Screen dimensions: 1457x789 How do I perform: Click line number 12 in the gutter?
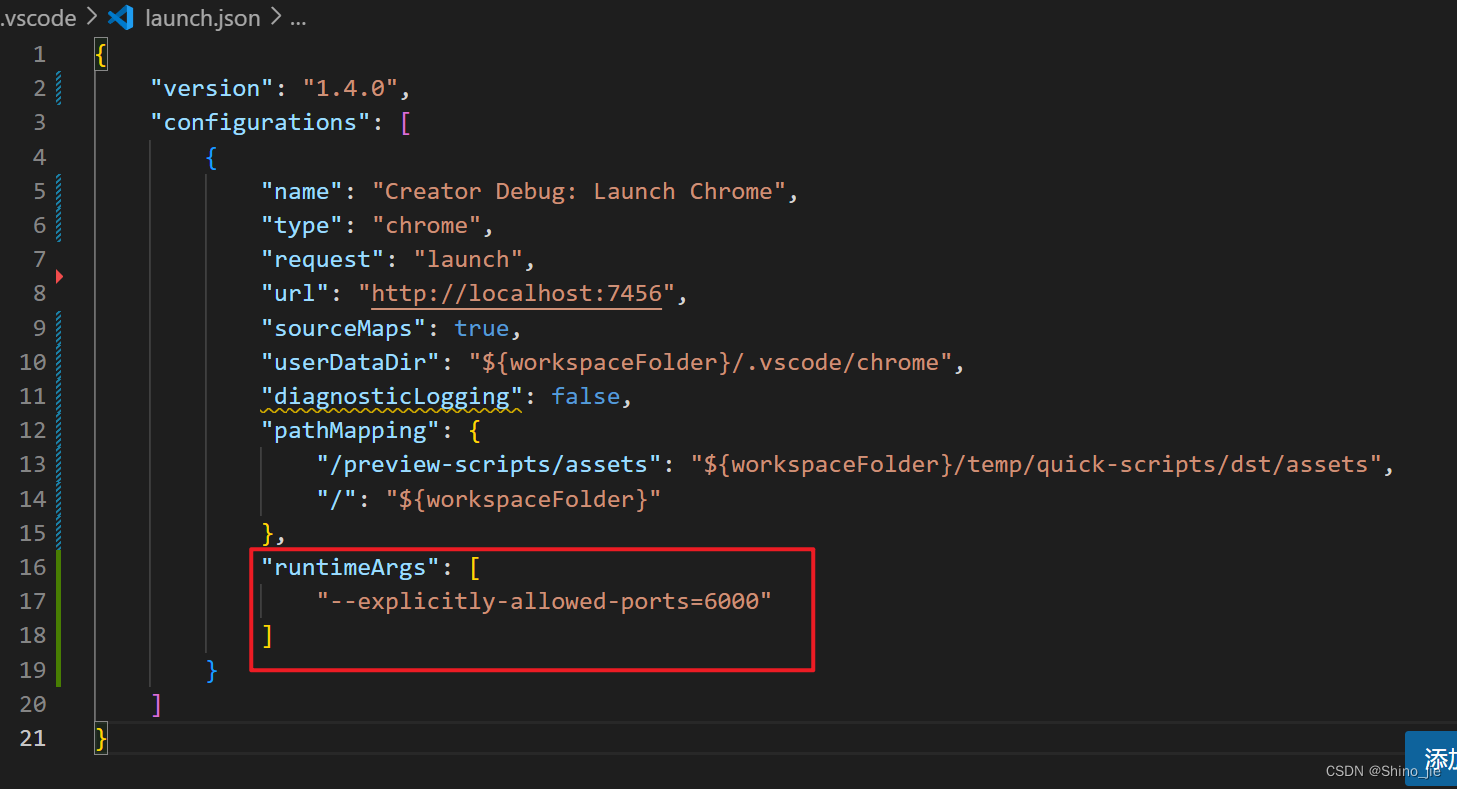[33, 431]
